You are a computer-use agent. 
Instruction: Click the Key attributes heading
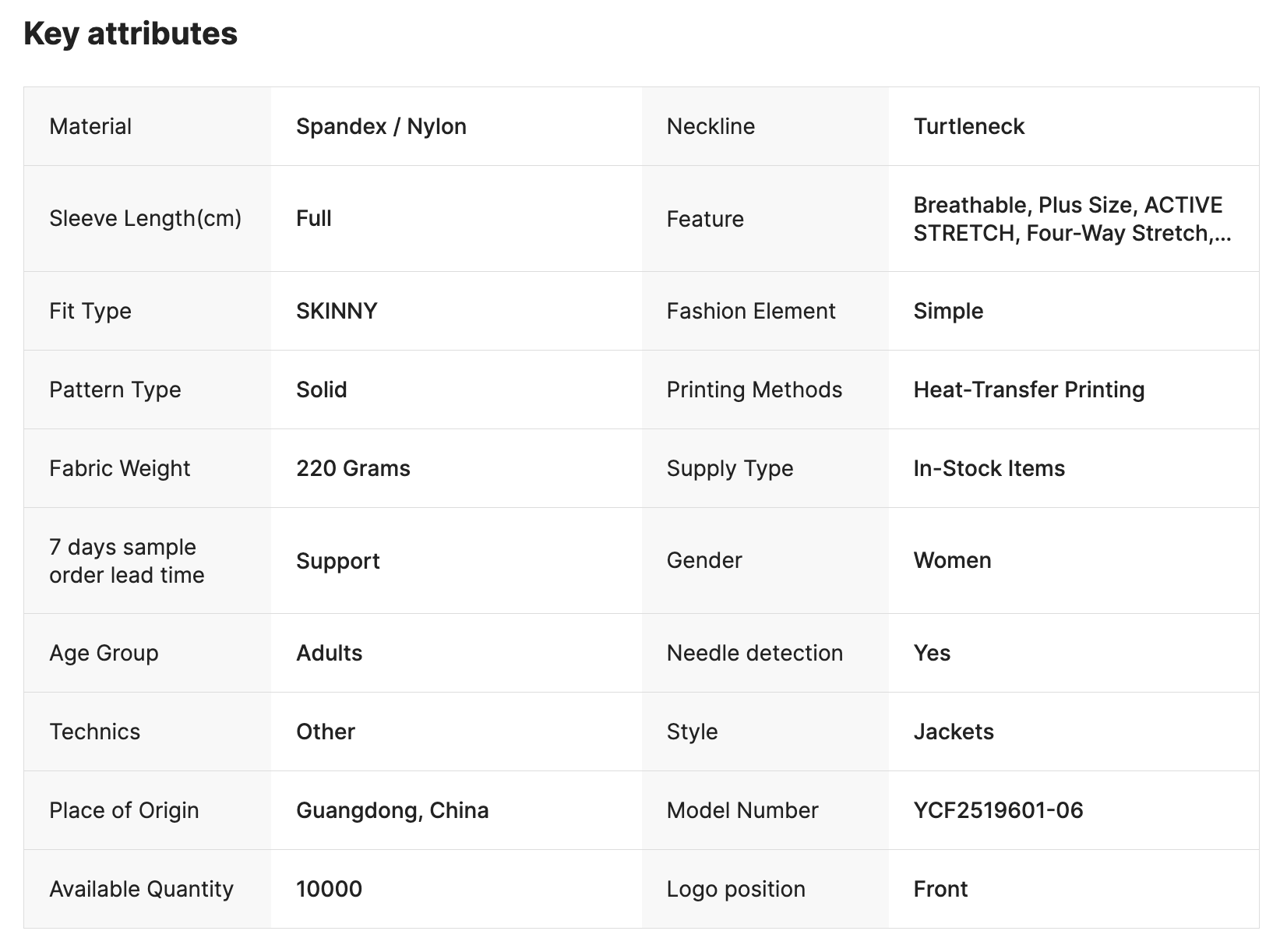click(x=130, y=33)
